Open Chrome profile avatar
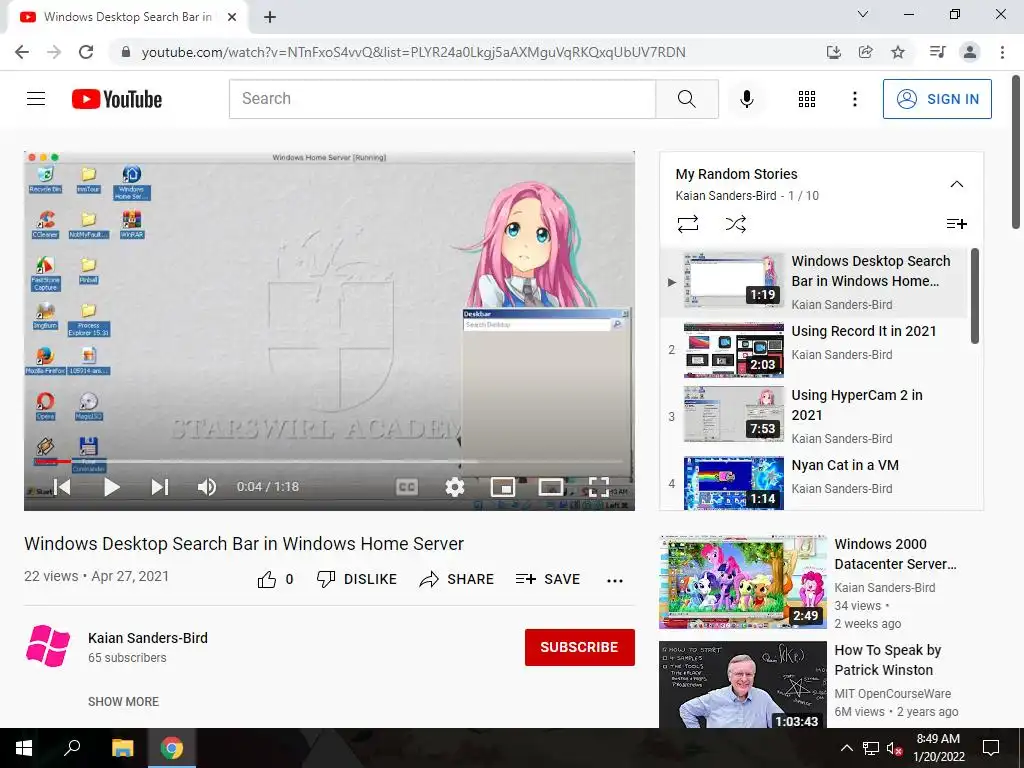1024x768 pixels. pyautogui.click(x=970, y=52)
